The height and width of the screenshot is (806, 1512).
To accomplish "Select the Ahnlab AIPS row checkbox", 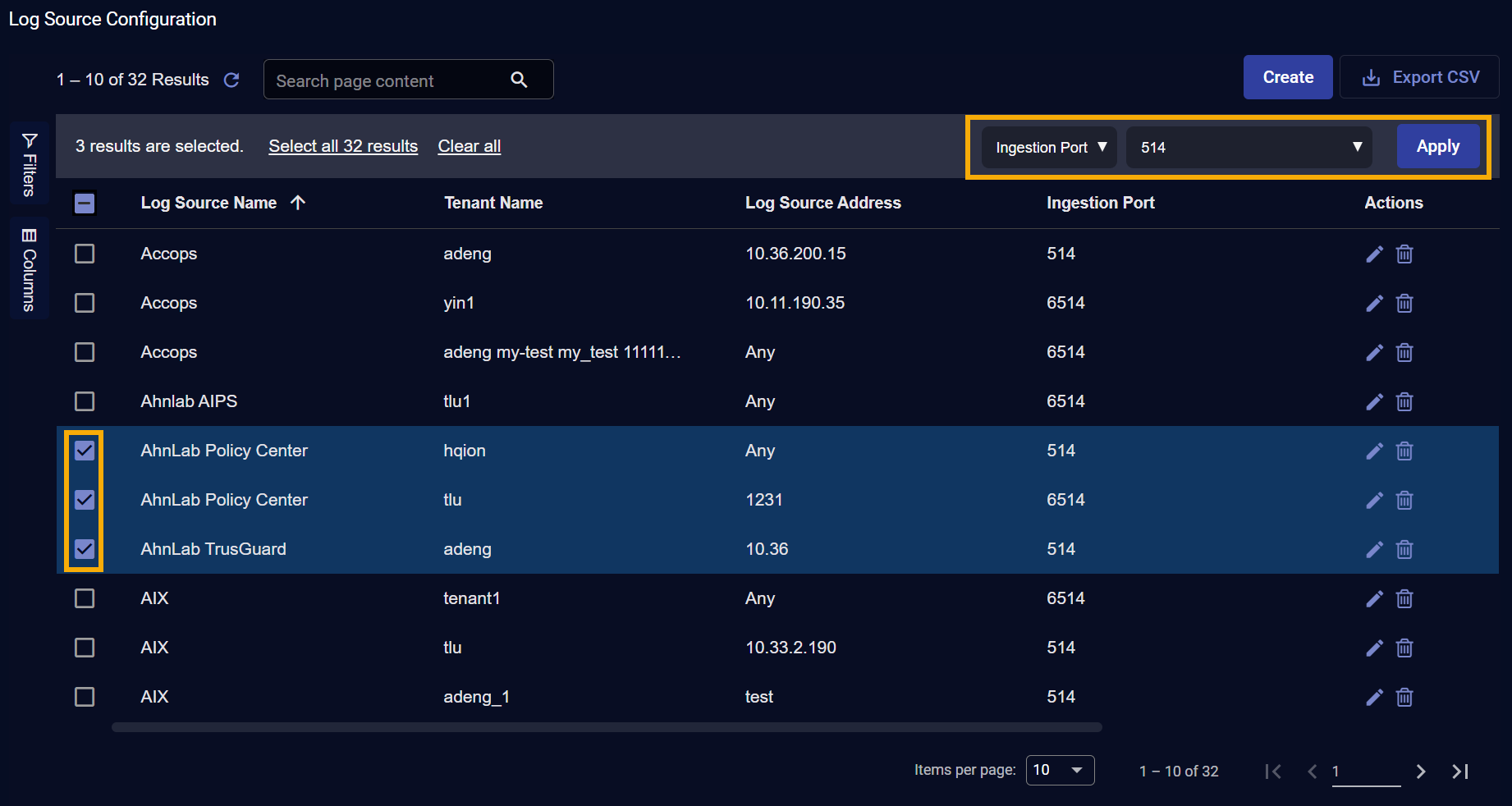I will (x=85, y=401).
